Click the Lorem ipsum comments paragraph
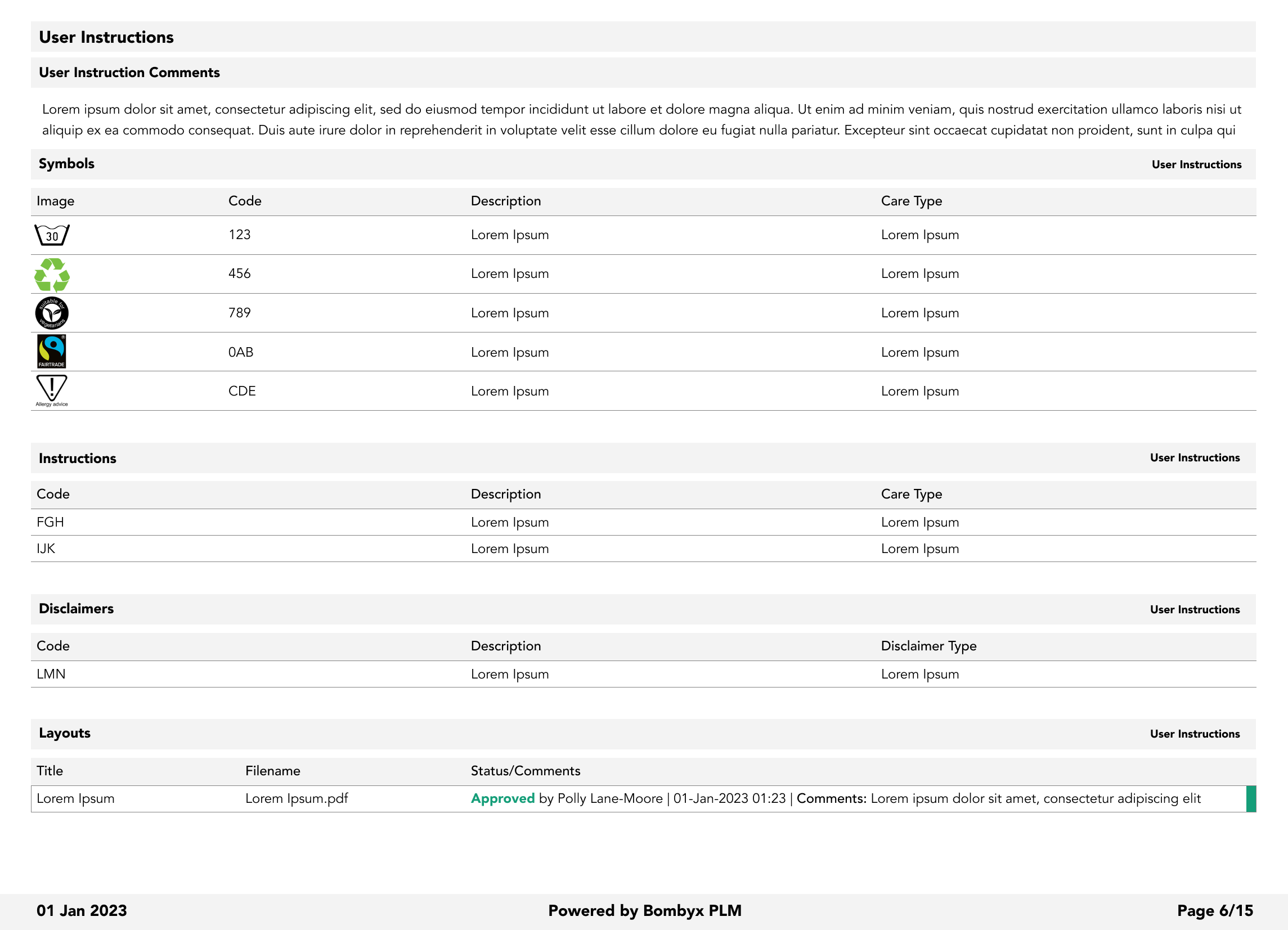This screenshot has width=1288, height=930. (x=641, y=120)
